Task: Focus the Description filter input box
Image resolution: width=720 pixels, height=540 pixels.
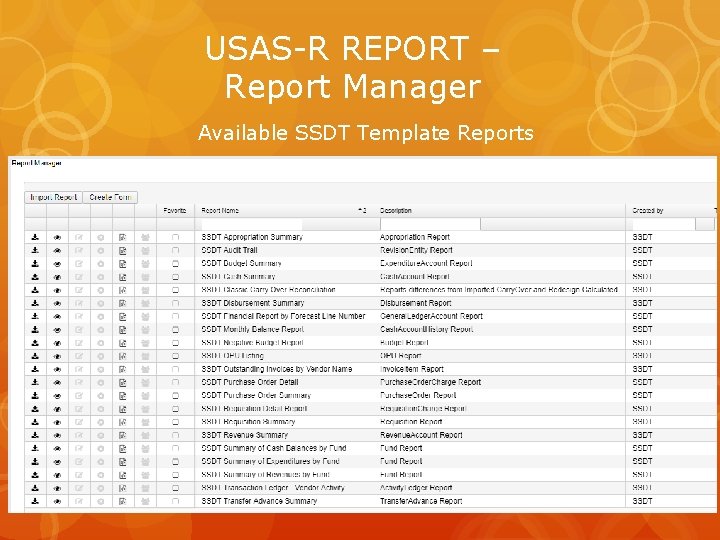Action: (430, 224)
